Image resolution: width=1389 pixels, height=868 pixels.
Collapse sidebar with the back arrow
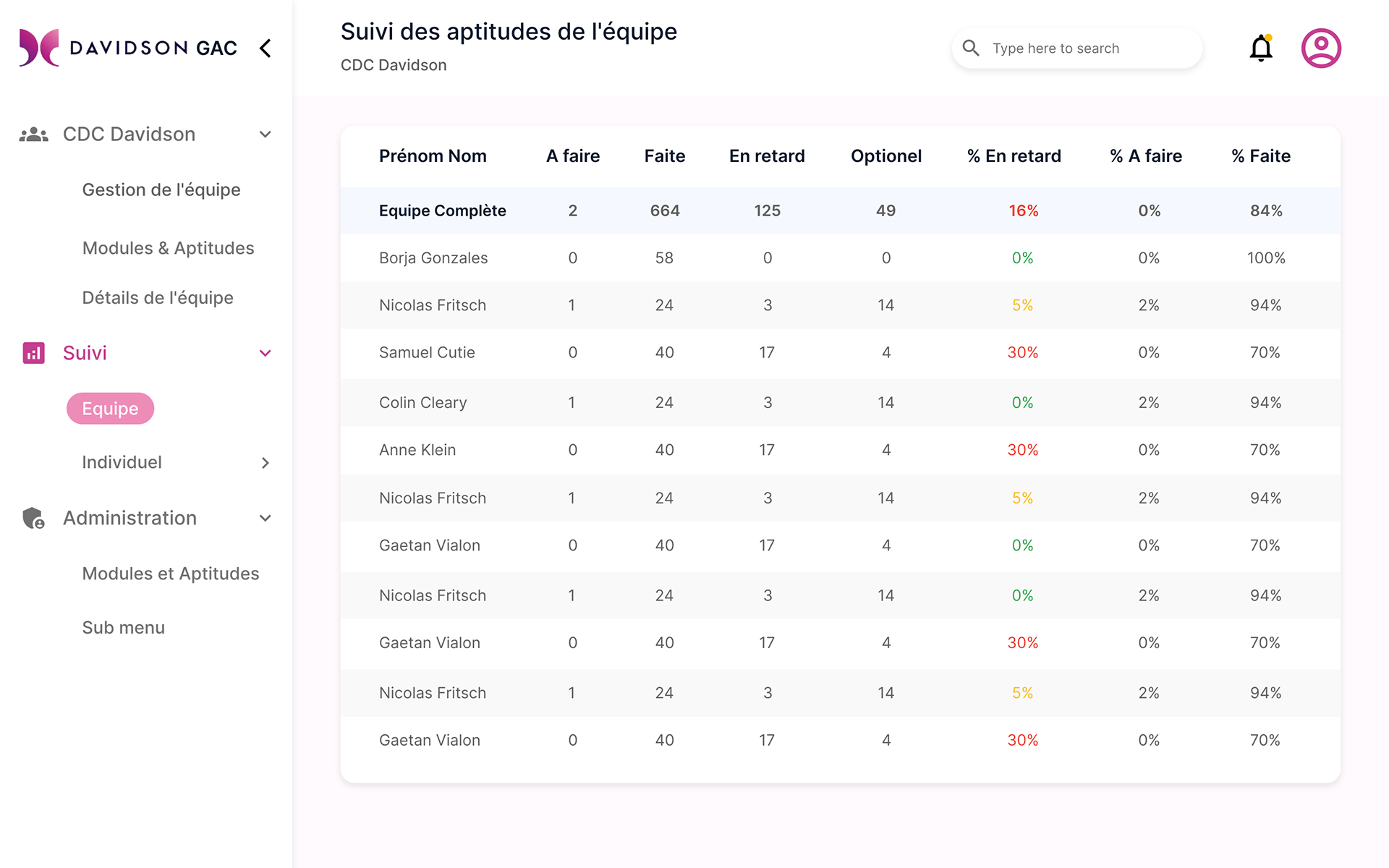point(266,48)
